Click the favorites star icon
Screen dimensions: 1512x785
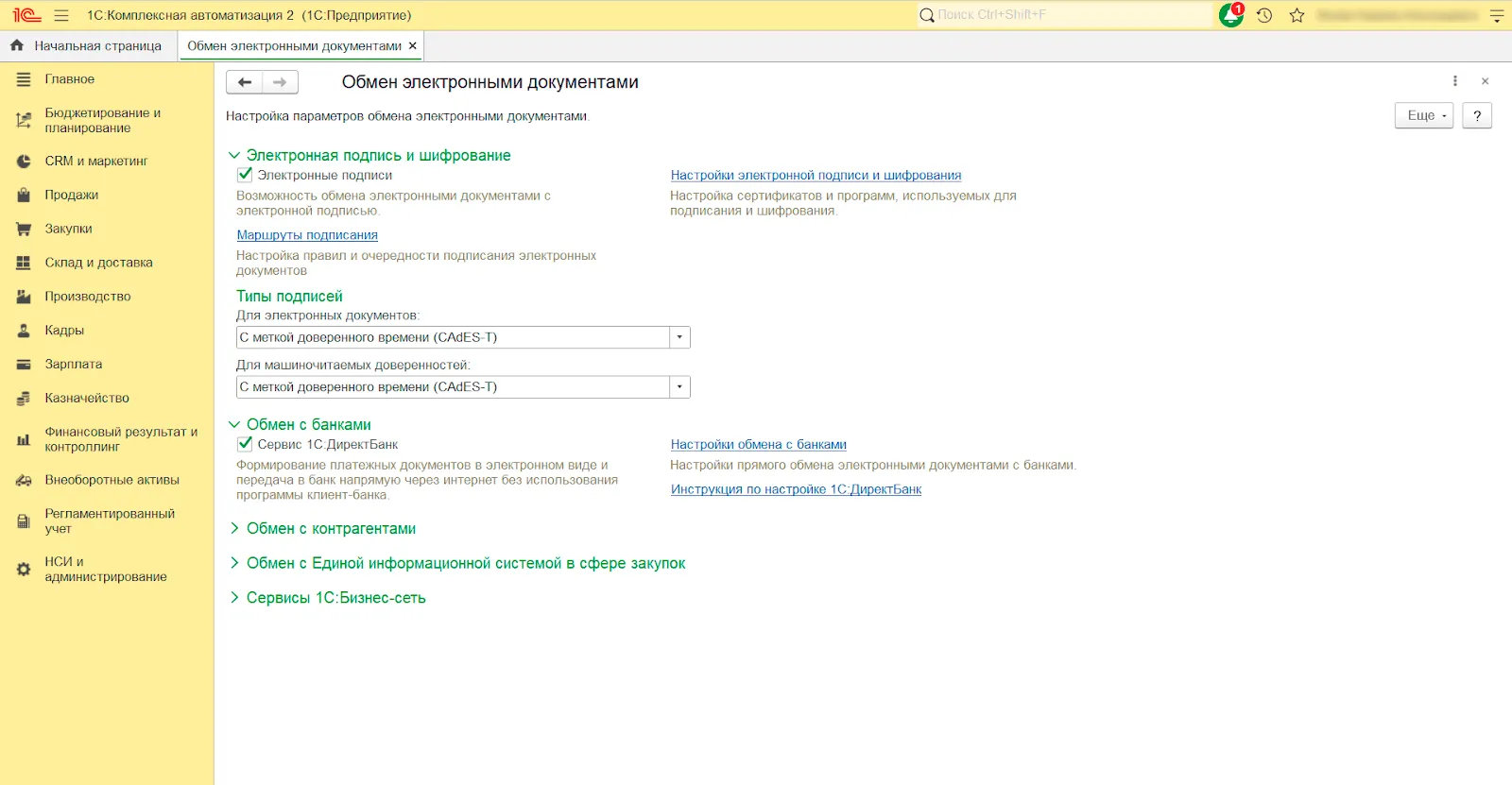(1297, 15)
